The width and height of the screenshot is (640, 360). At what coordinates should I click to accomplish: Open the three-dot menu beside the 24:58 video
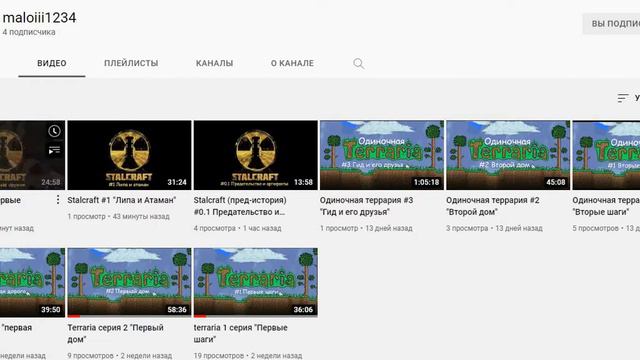click(58, 200)
